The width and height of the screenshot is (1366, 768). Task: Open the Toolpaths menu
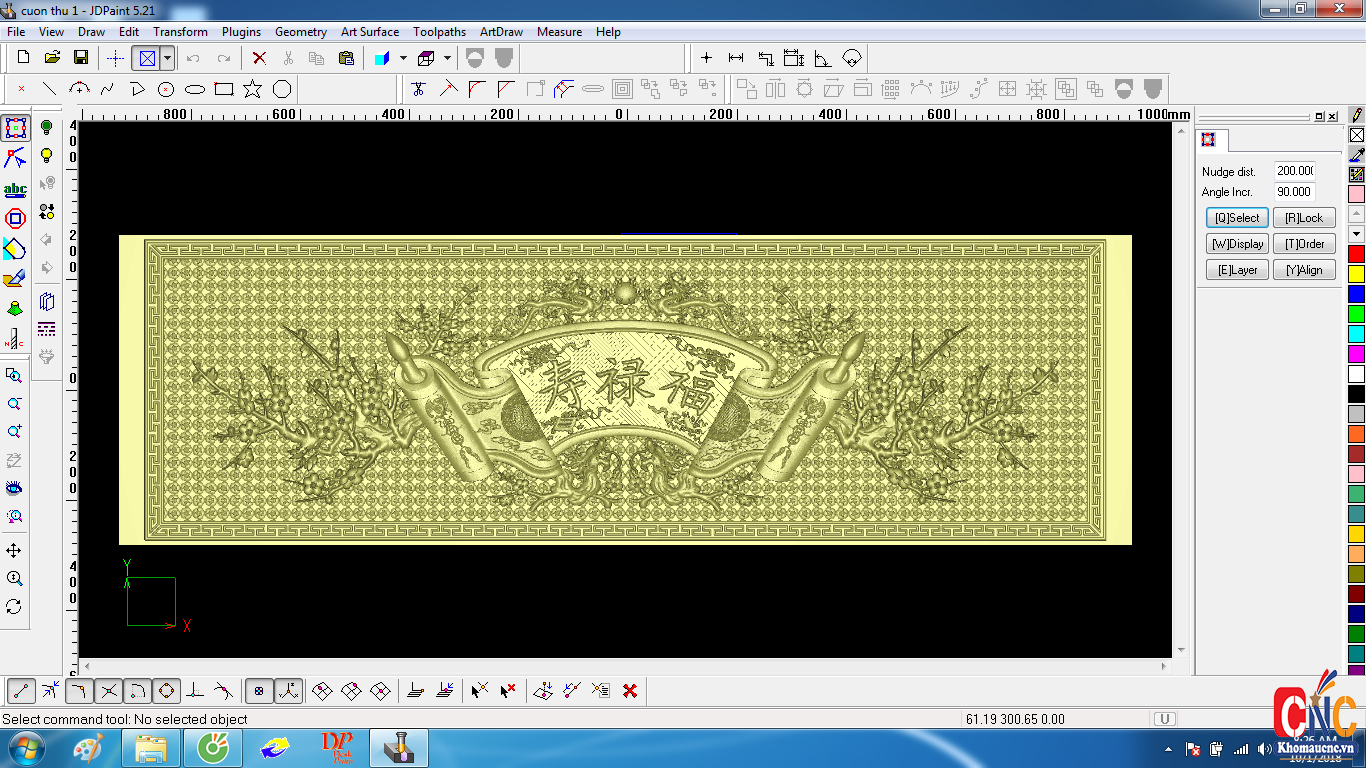point(439,32)
